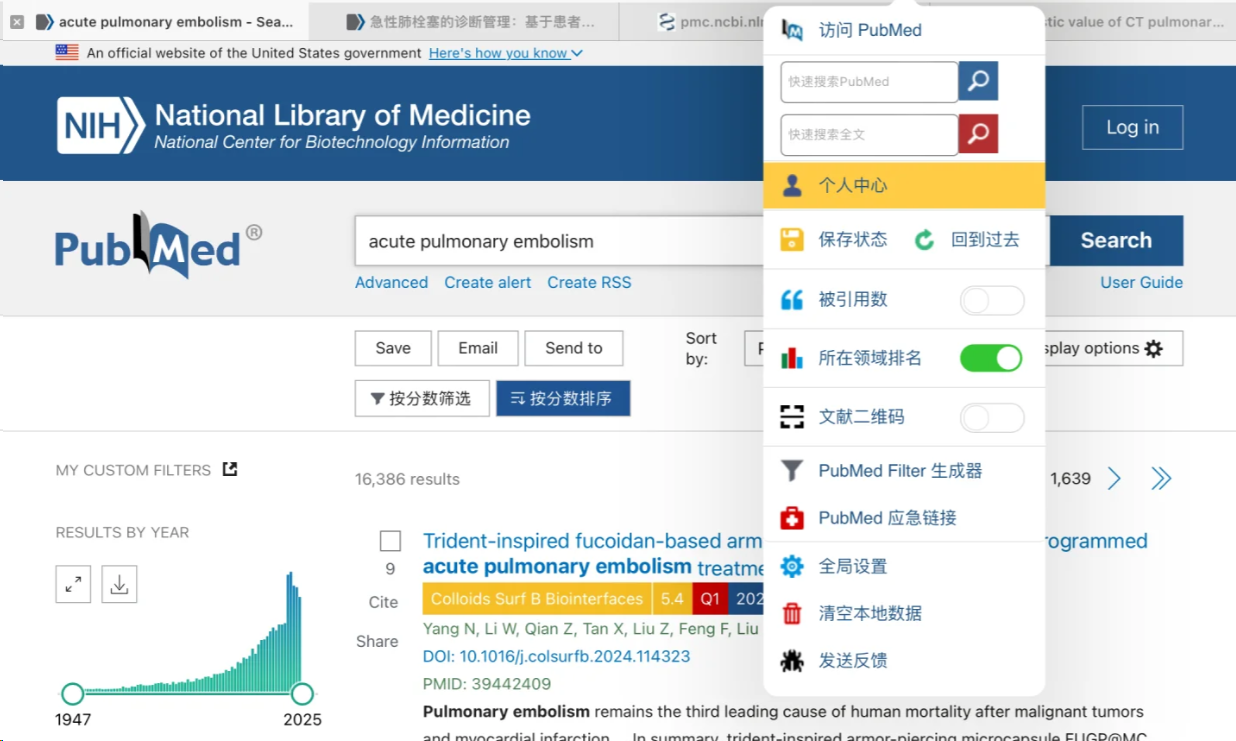Enable the 被引用数 toggle

click(992, 299)
